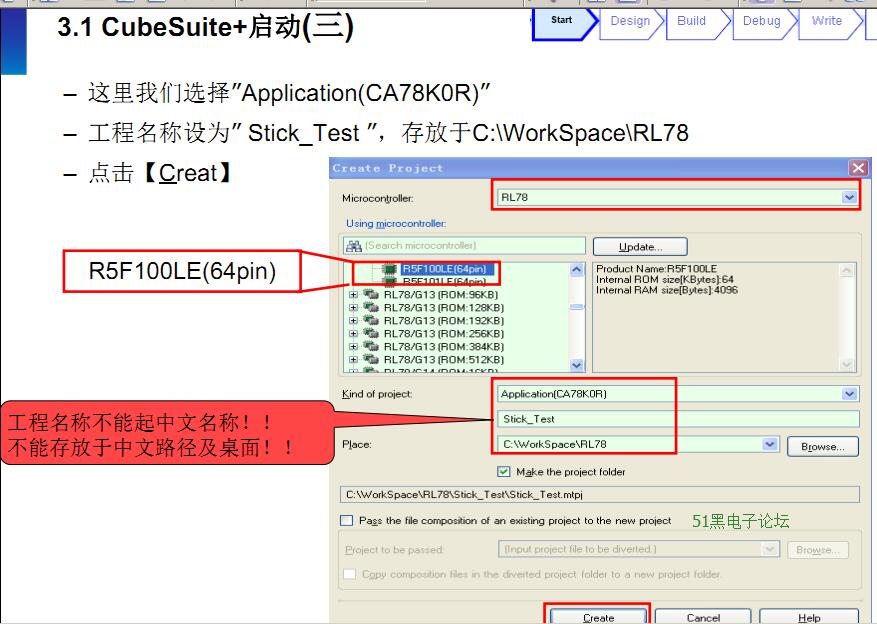Open the Kind of project dropdown
This screenshot has width=877, height=624.
pos(849,394)
